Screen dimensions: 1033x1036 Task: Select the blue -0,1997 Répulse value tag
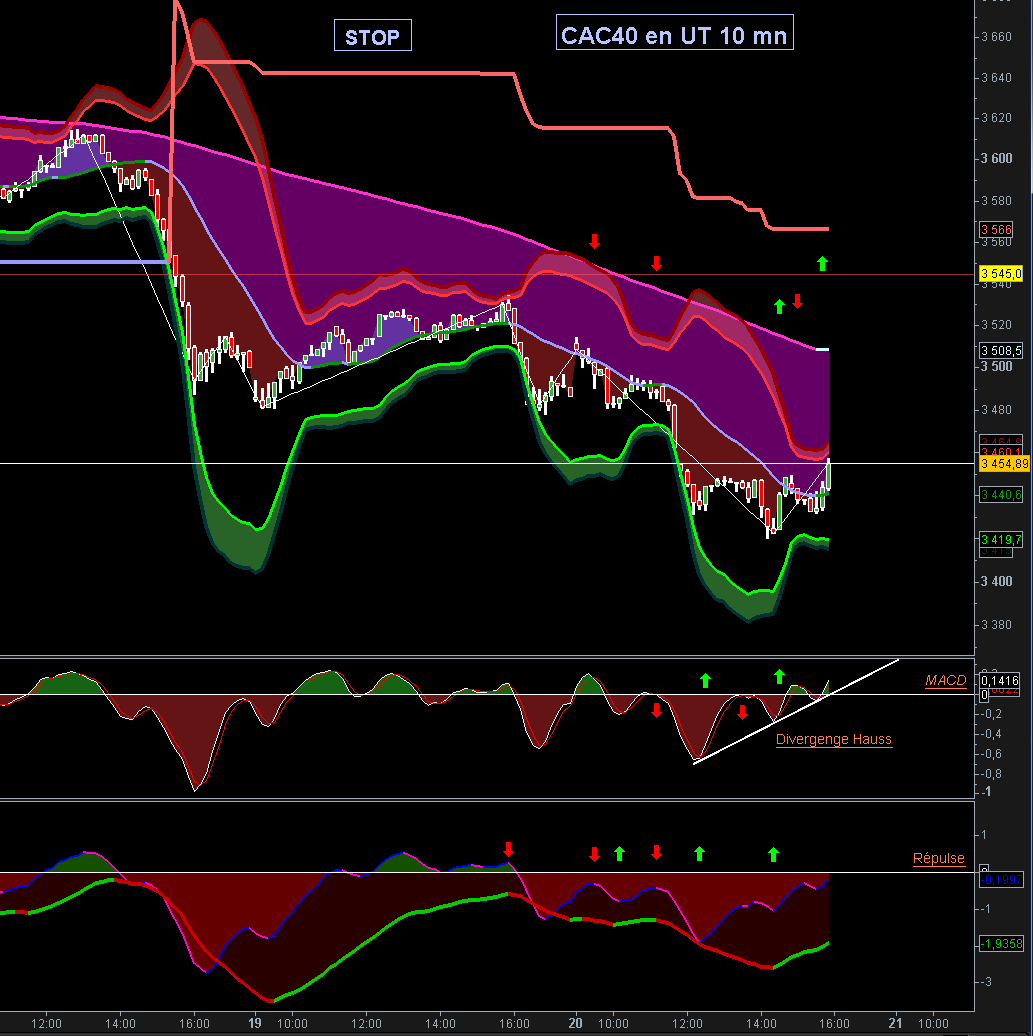(x=1001, y=879)
